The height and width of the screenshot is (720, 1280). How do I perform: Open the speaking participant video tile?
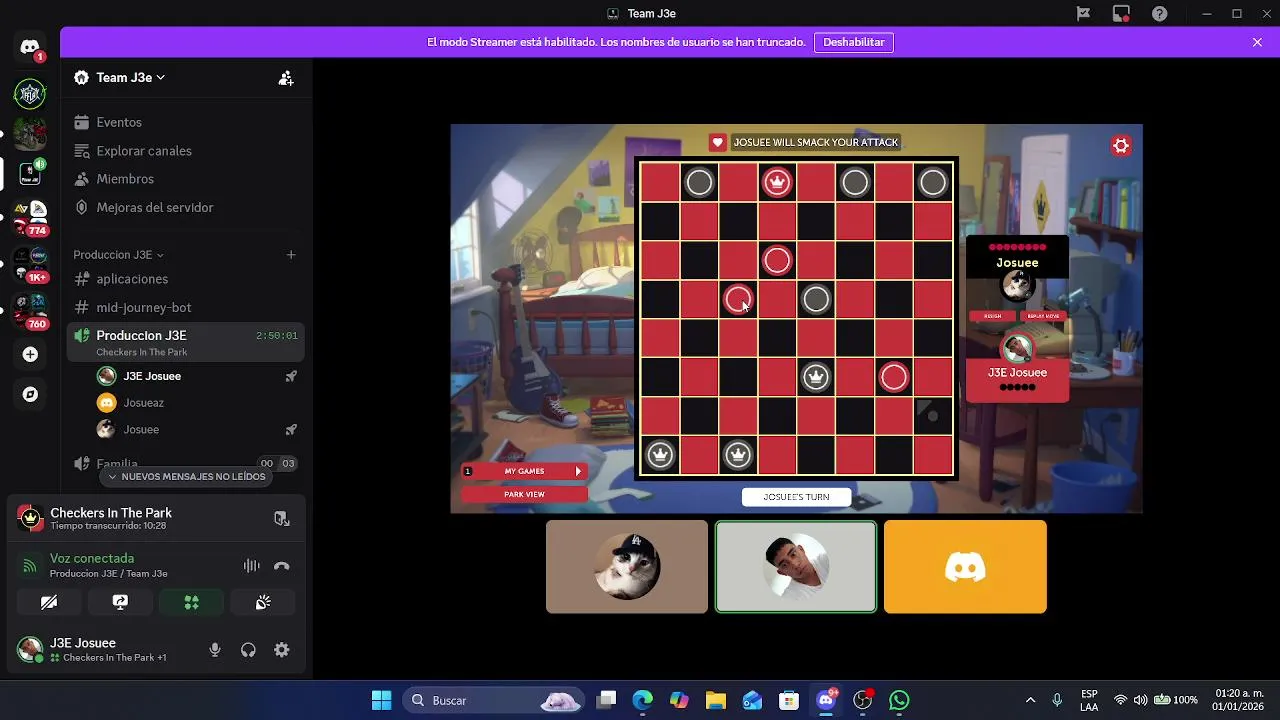[x=796, y=567]
